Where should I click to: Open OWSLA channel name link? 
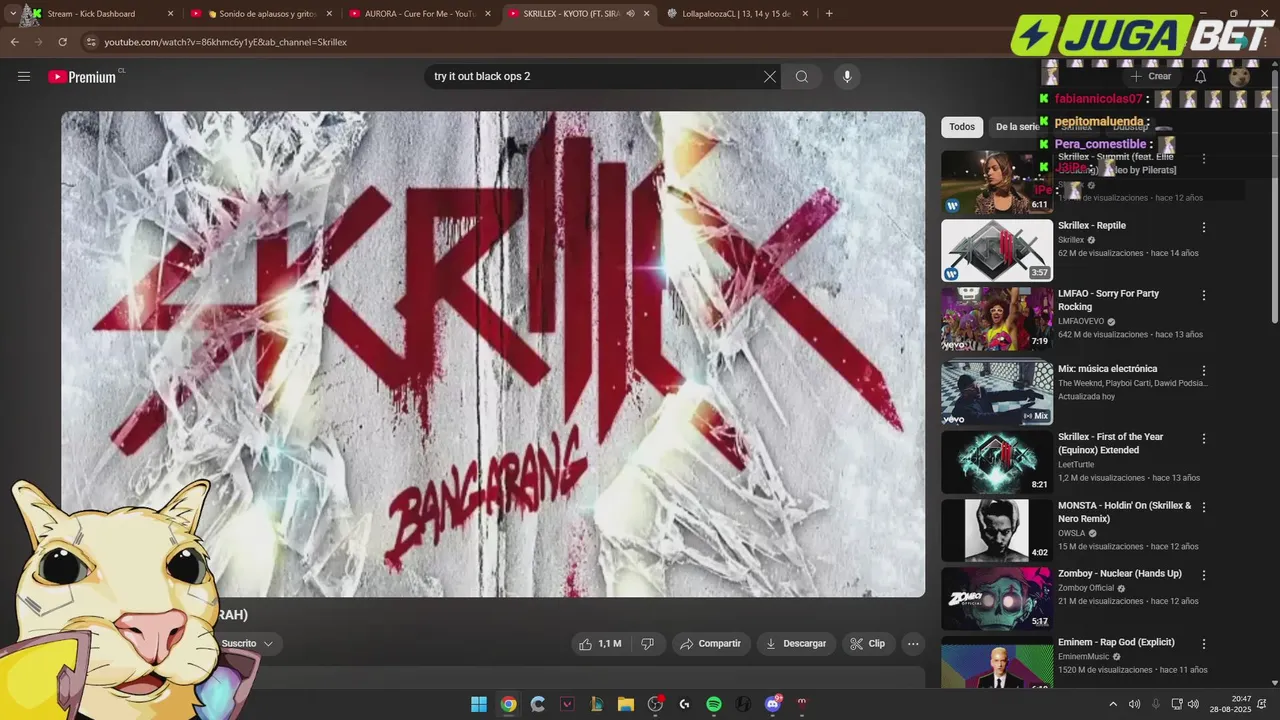(x=1071, y=533)
